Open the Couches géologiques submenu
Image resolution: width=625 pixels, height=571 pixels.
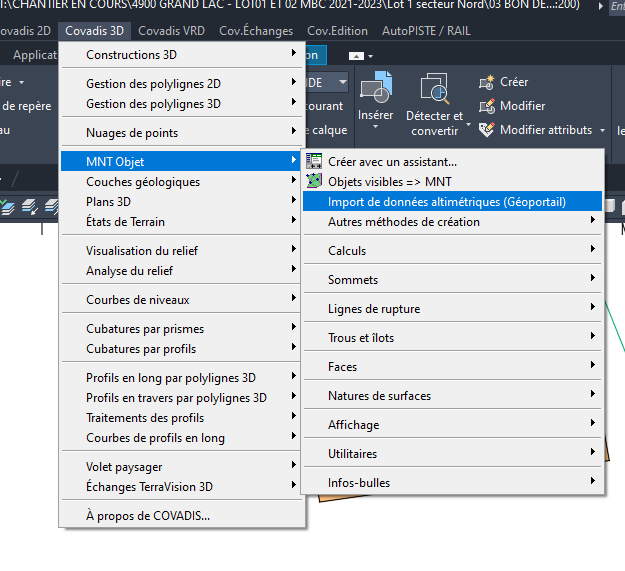click(181, 182)
